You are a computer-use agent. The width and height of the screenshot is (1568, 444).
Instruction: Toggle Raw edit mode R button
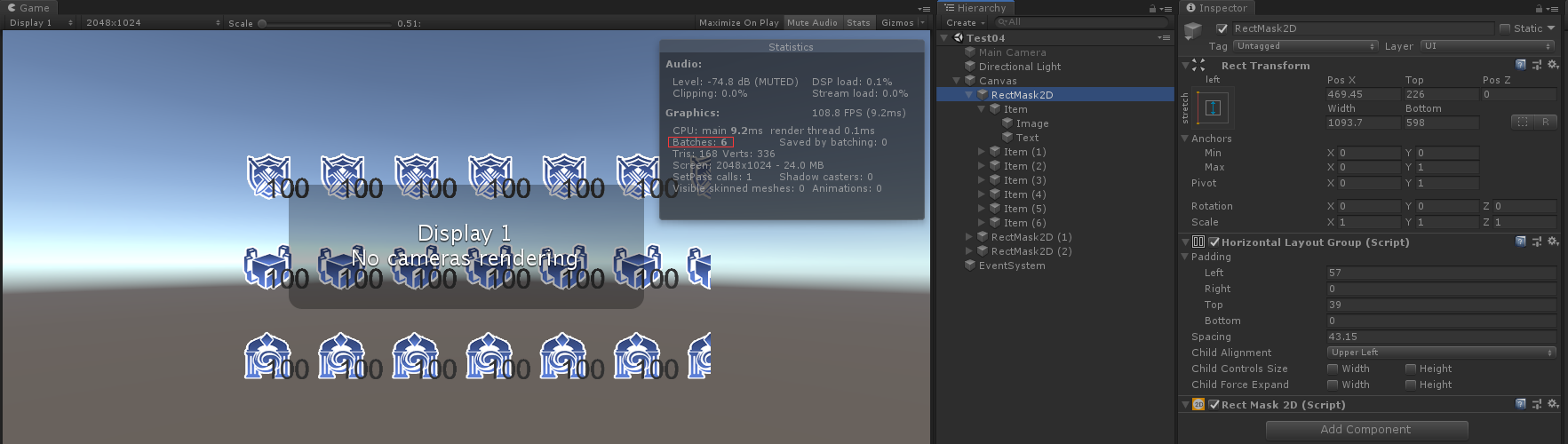[x=1545, y=122]
